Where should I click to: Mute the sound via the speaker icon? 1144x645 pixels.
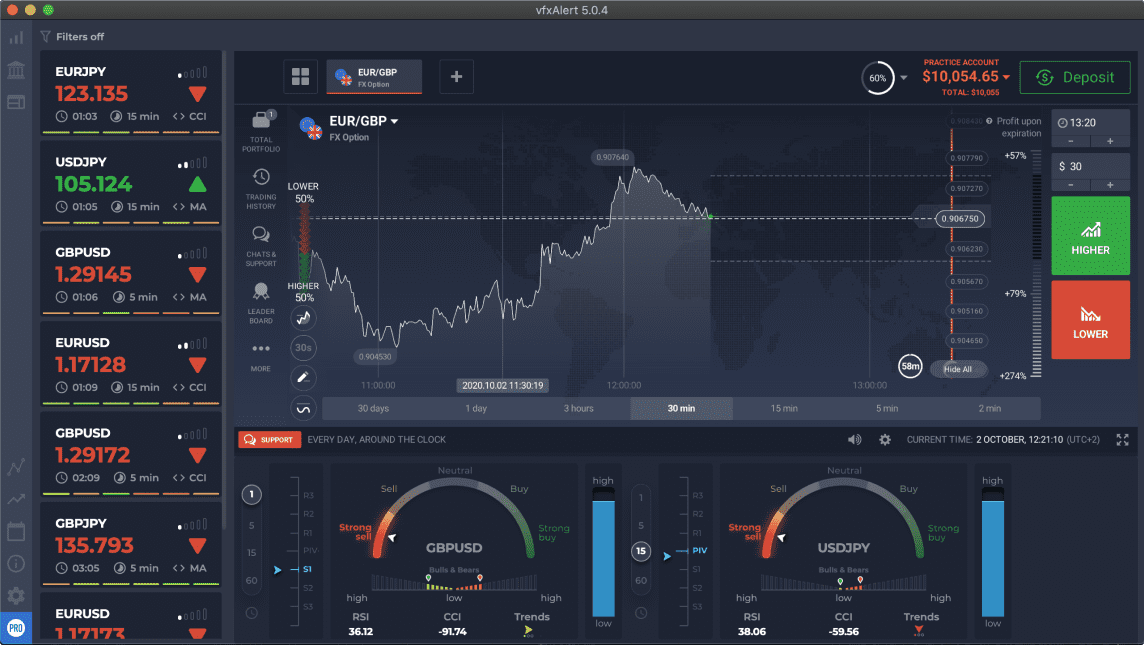tap(854, 439)
